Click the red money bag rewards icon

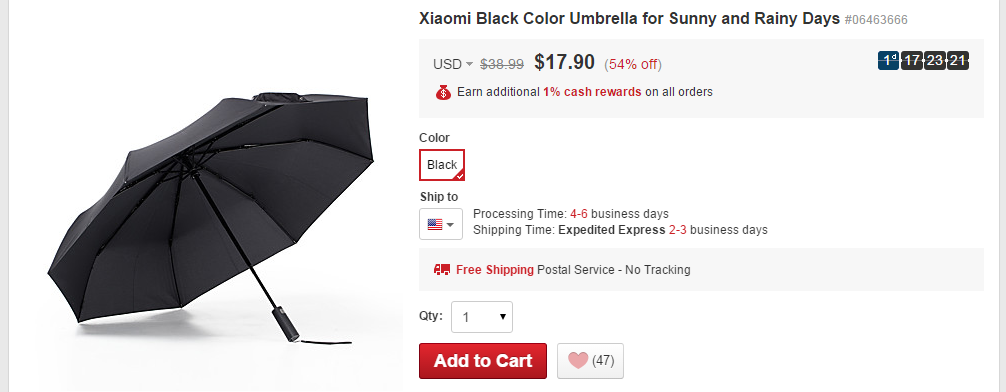point(443,92)
